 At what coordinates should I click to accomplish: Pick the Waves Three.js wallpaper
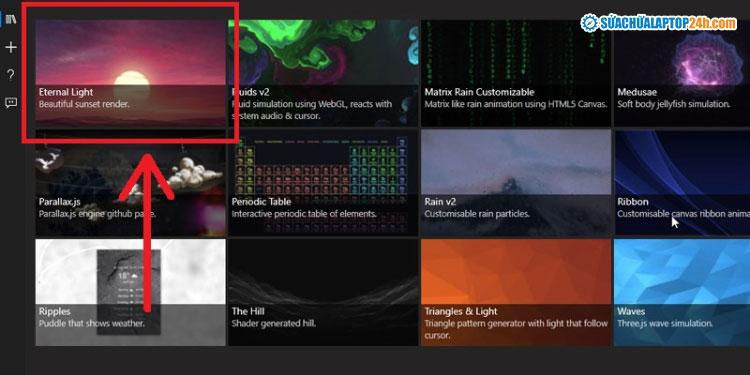682,292
